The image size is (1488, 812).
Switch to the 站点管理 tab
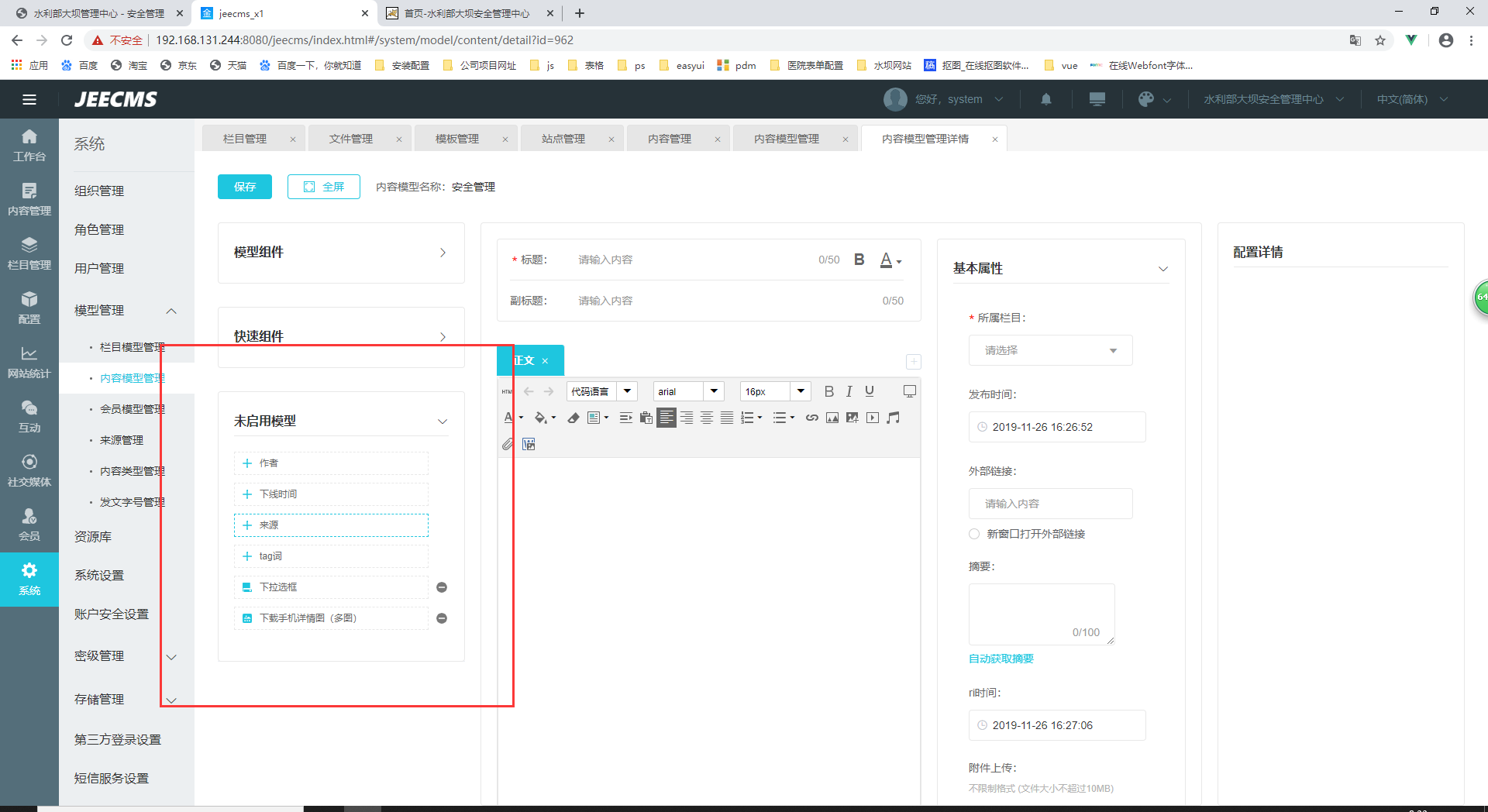[x=563, y=139]
